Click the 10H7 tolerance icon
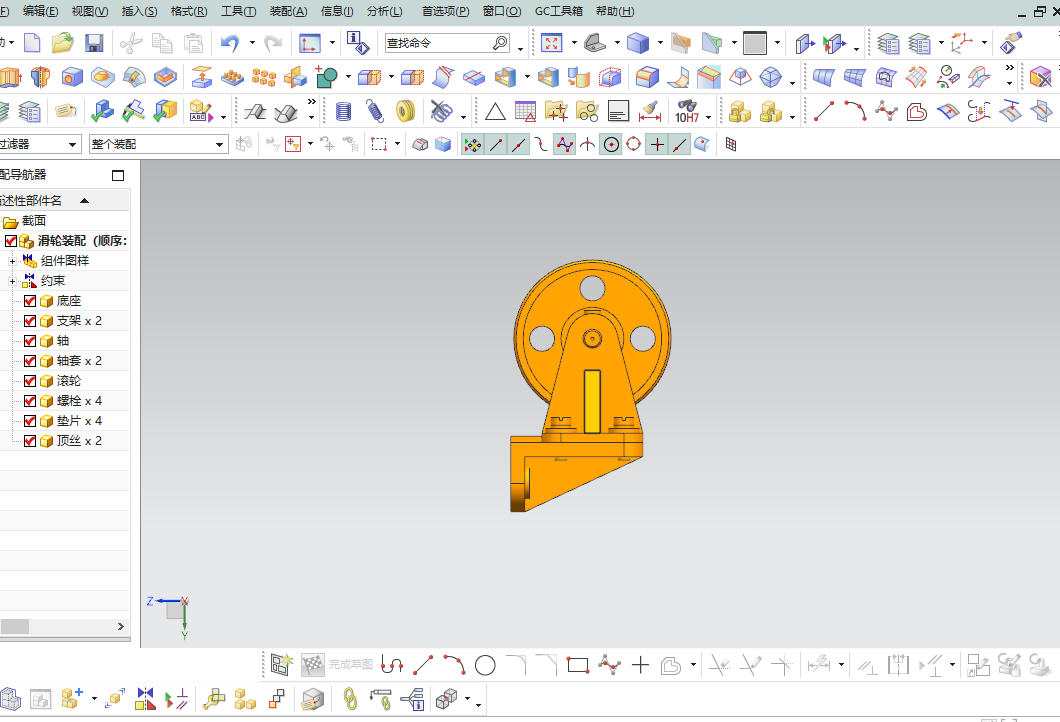Viewport: 1060px width, 722px height. coord(687,111)
